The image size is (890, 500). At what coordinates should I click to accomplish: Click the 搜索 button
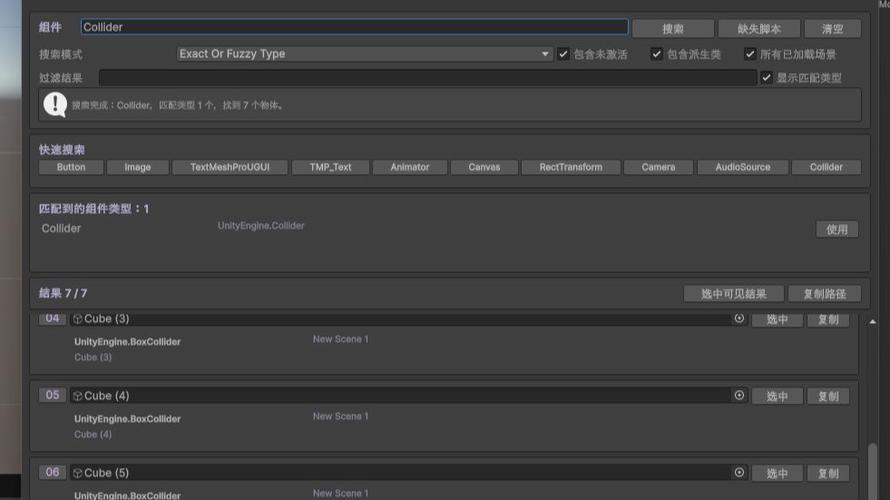click(673, 28)
